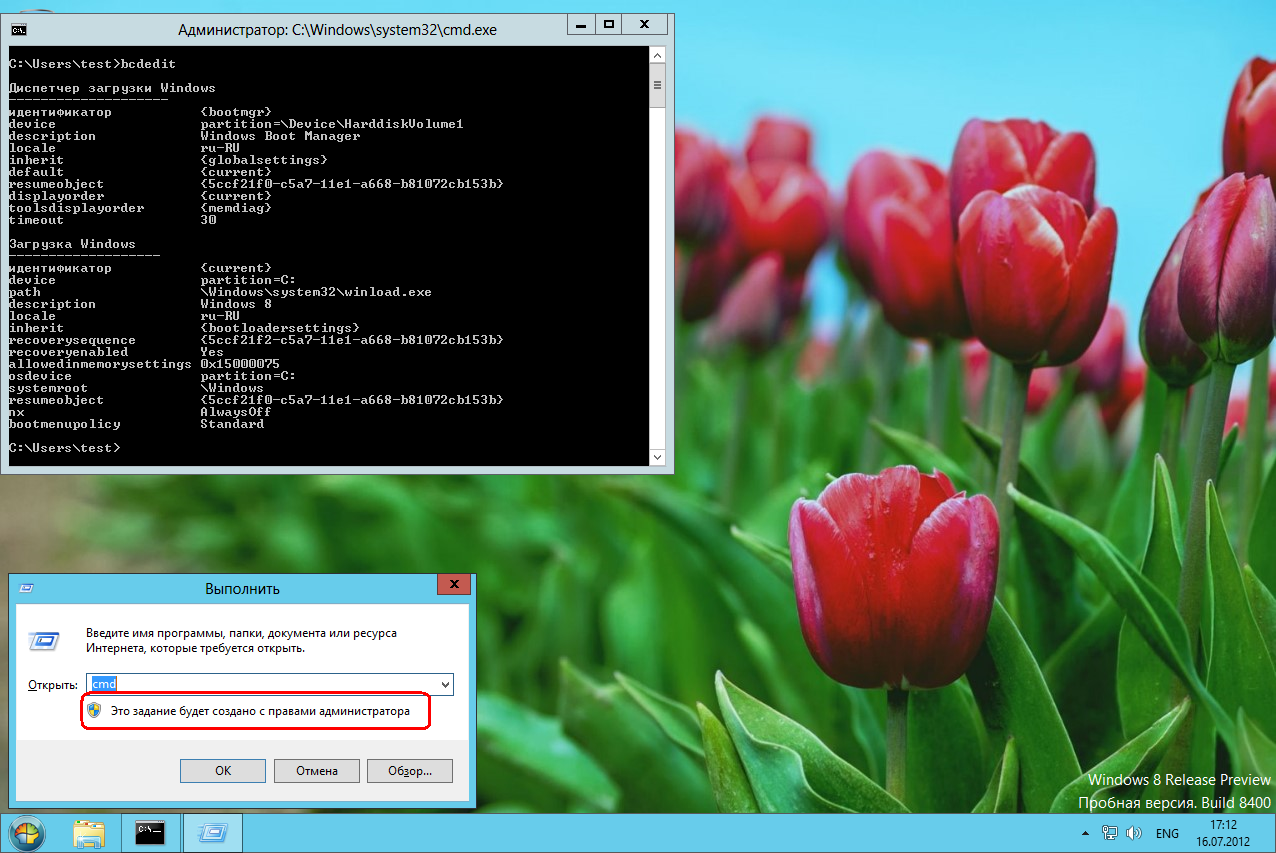Expand the Открыть combo box dropdown
The width and height of the screenshot is (1276, 853).
pos(445,685)
